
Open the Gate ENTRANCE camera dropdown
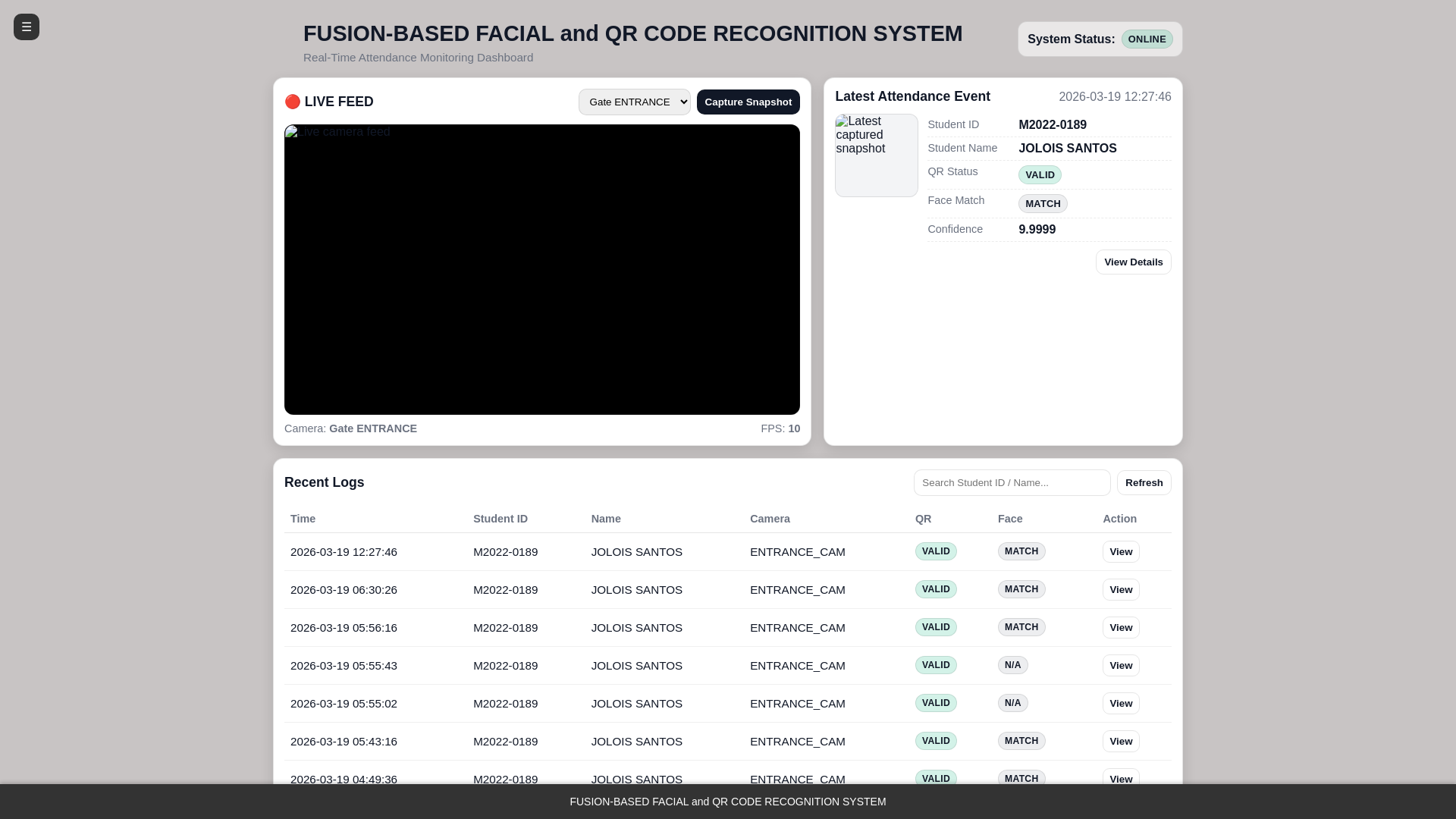[634, 102]
